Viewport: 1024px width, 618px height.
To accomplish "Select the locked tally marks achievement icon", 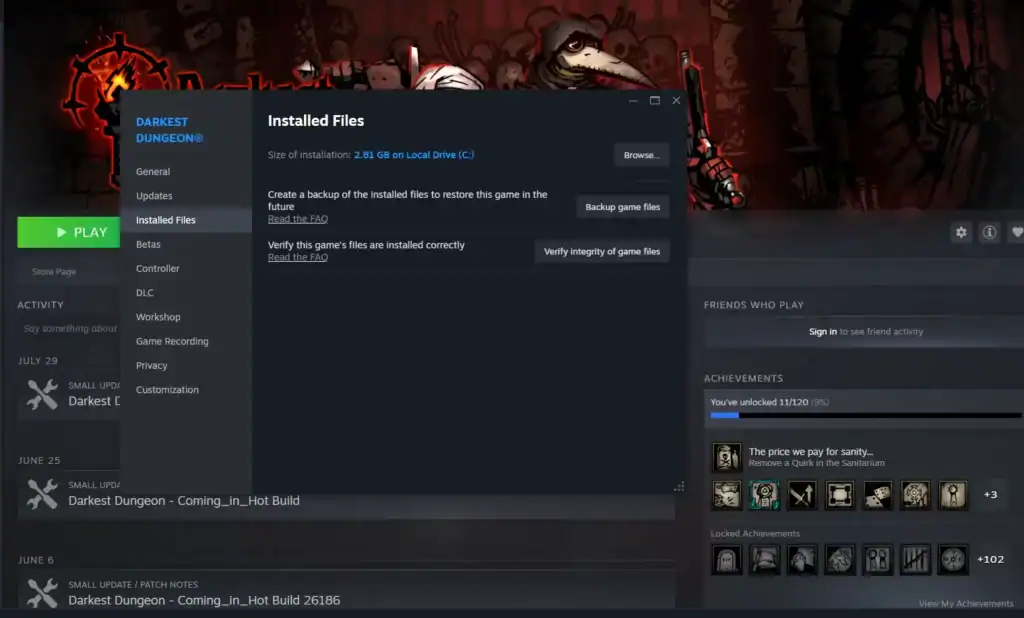I will tap(915, 559).
